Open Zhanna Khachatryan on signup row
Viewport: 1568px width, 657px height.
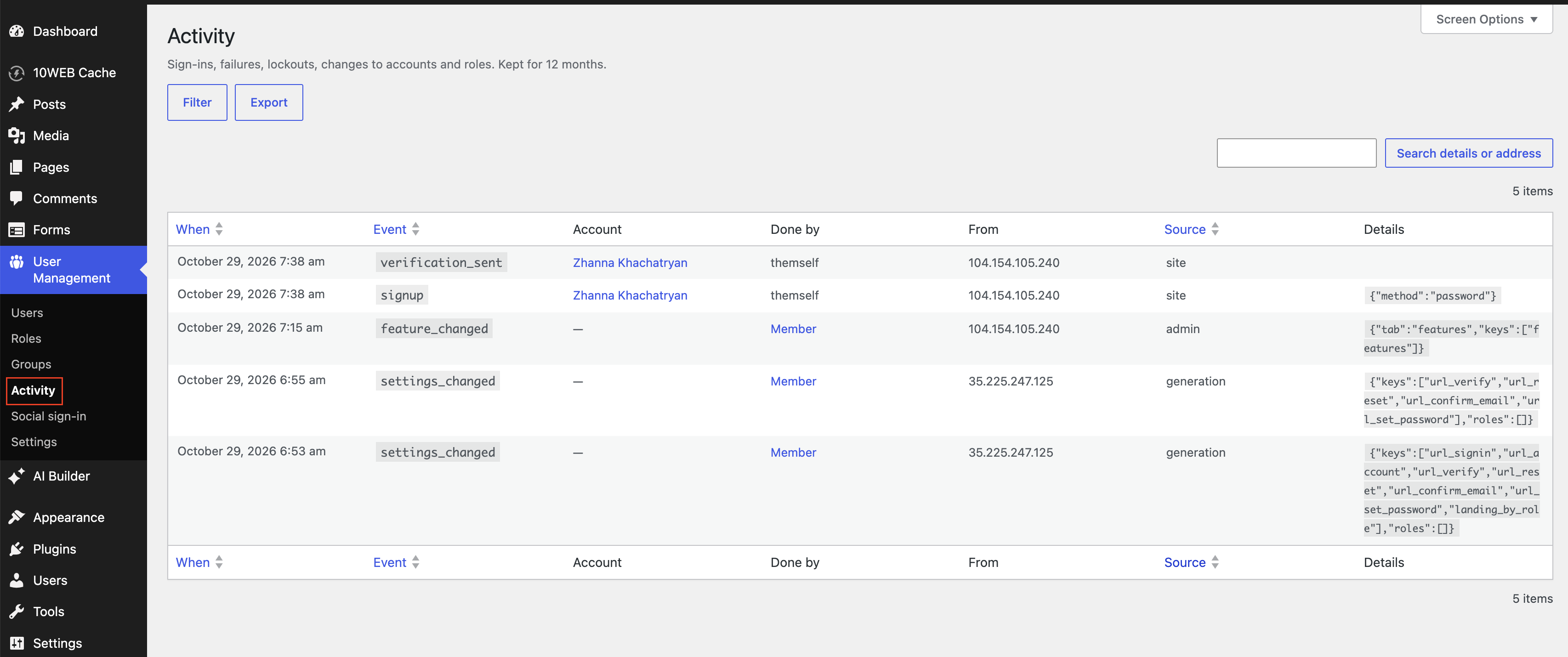[630, 295]
